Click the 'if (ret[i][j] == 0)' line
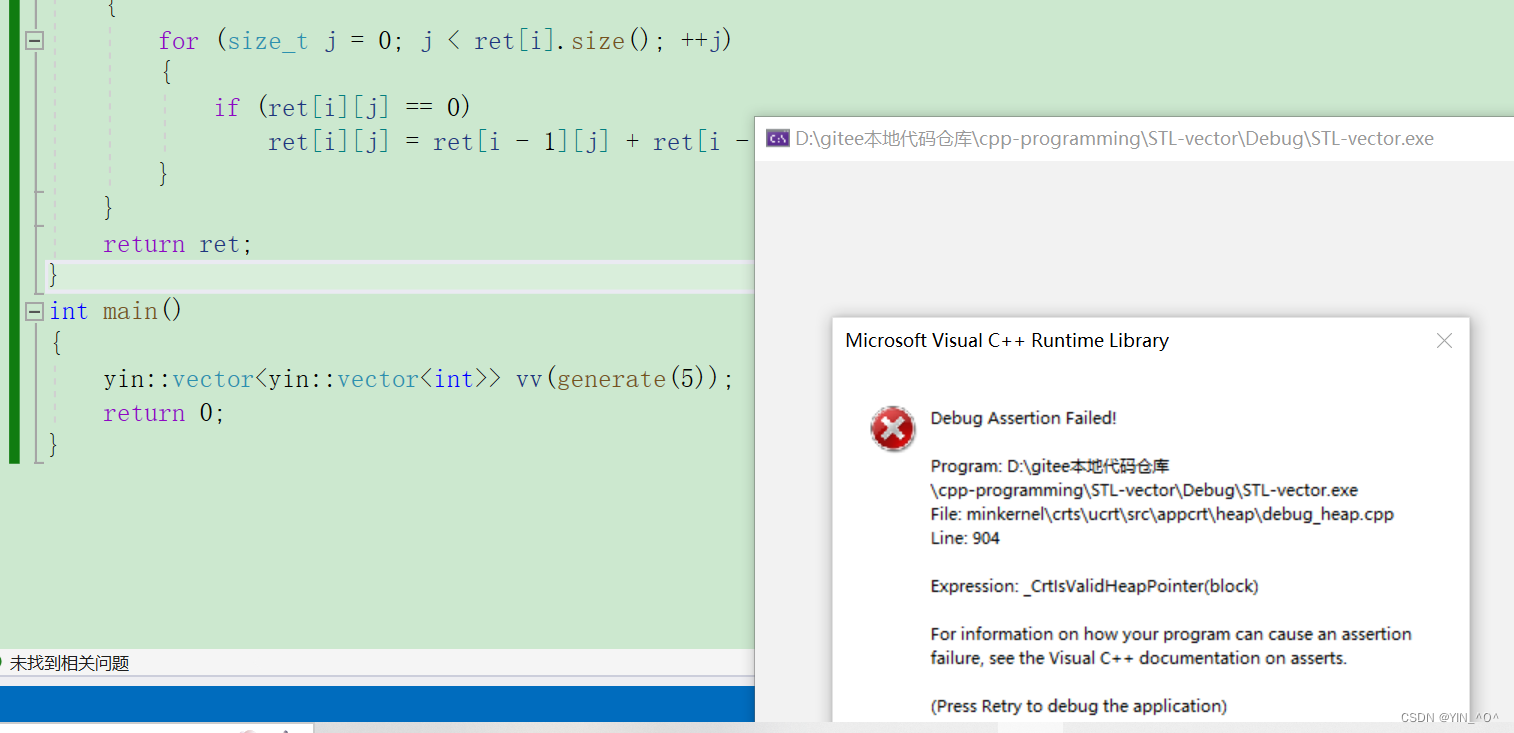This screenshot has height=733, width=1514. [342, 107]
